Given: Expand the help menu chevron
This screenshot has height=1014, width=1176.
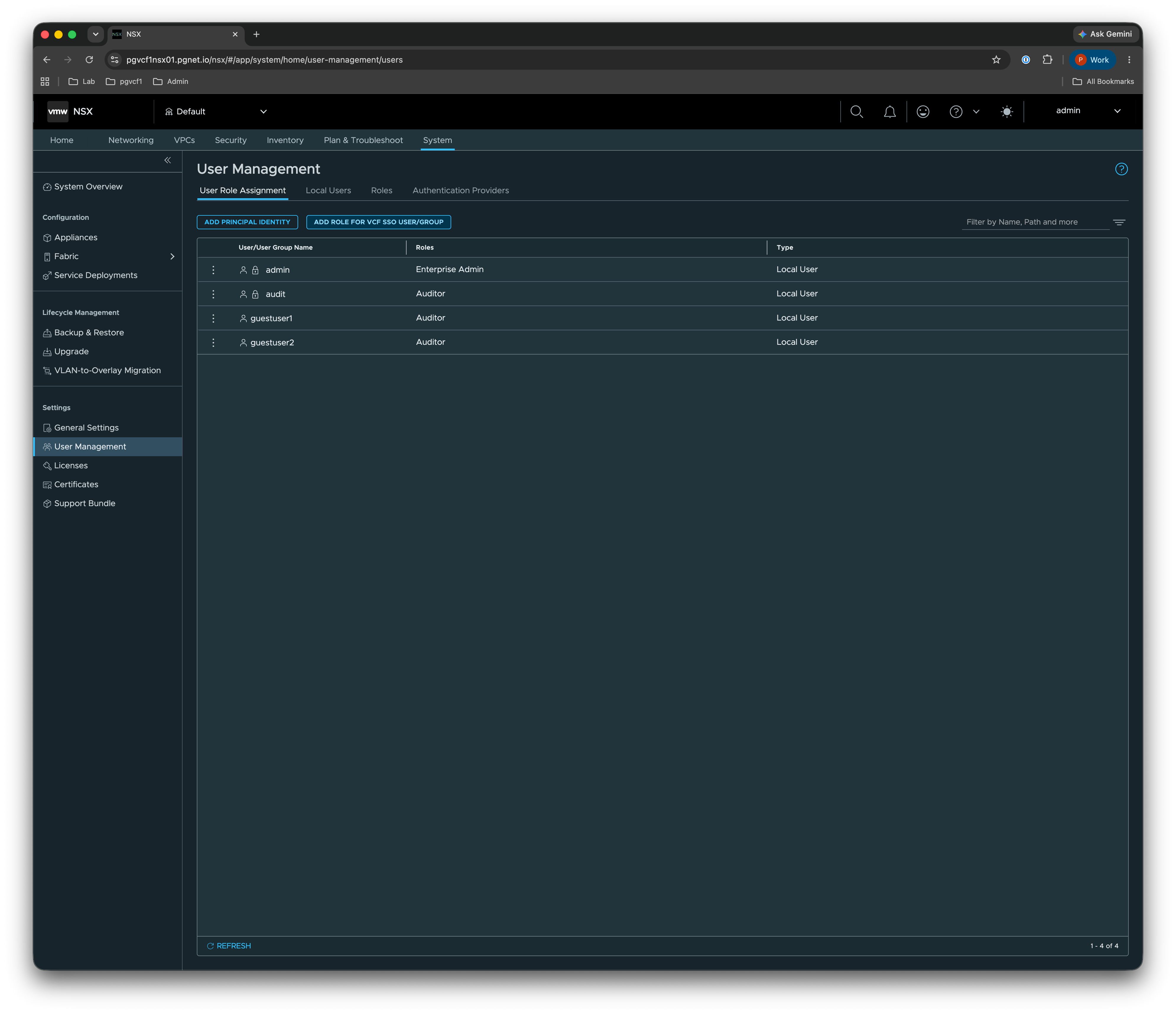Looking at the screenshot, I should click(x=976, y=112).
